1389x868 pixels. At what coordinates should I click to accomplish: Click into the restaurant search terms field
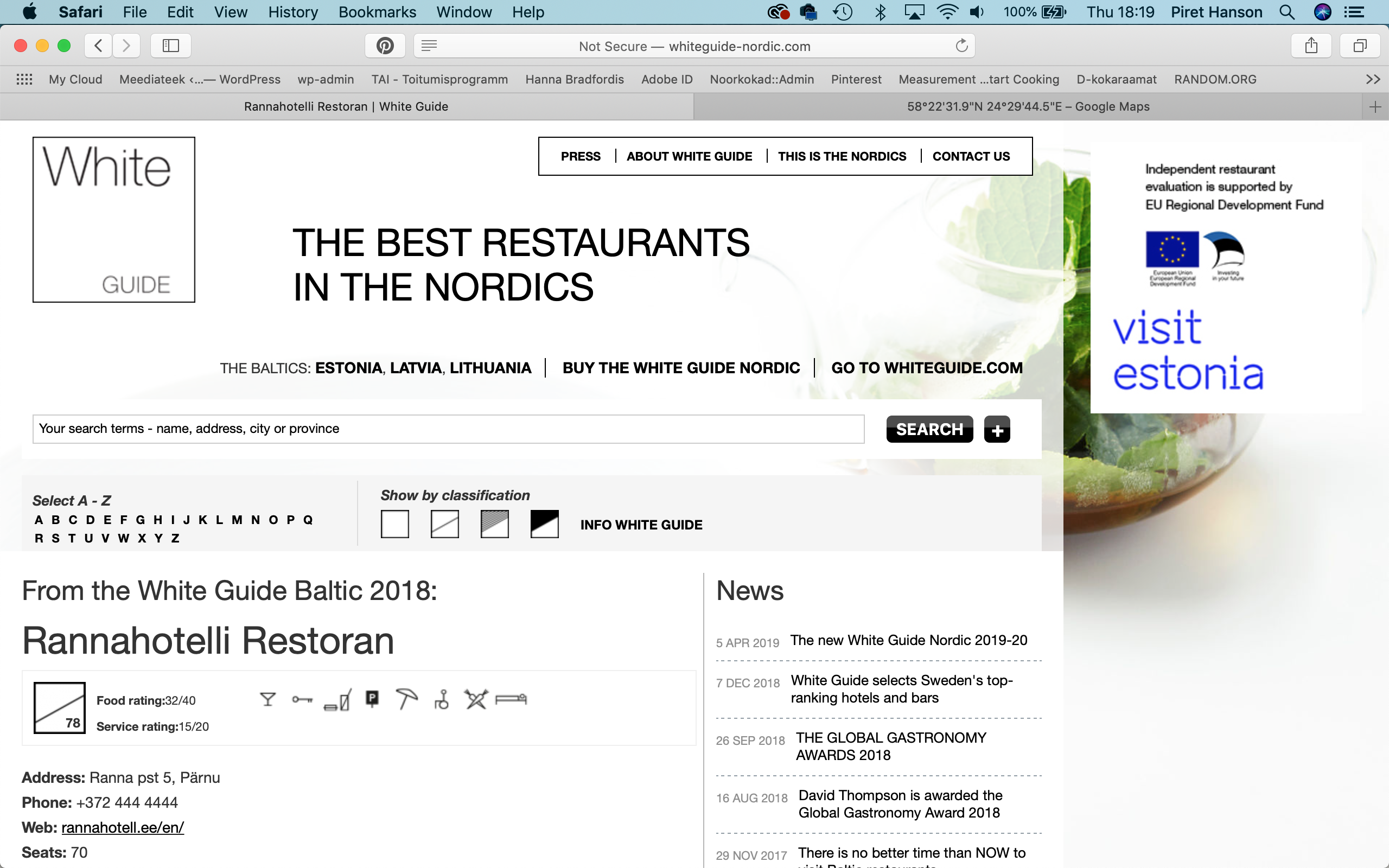pos(448,429)
